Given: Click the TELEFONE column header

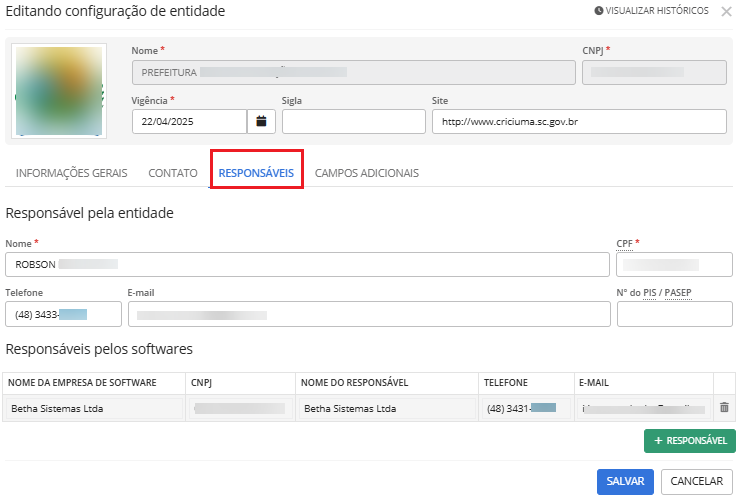Looking at the screenshot, I should point(506,382).
